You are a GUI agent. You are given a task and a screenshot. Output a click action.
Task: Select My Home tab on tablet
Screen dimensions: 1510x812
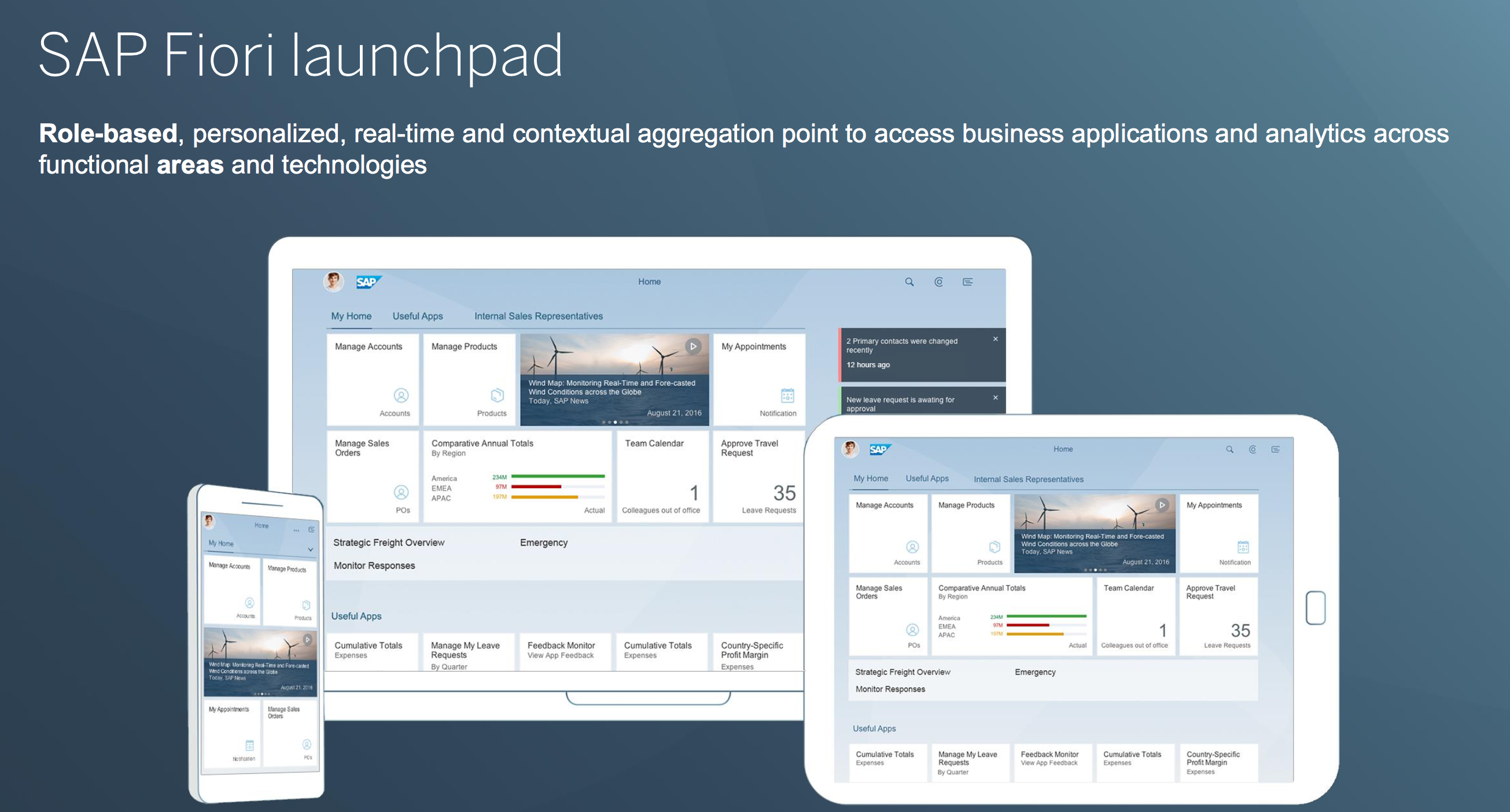click(x=871, y=478)
